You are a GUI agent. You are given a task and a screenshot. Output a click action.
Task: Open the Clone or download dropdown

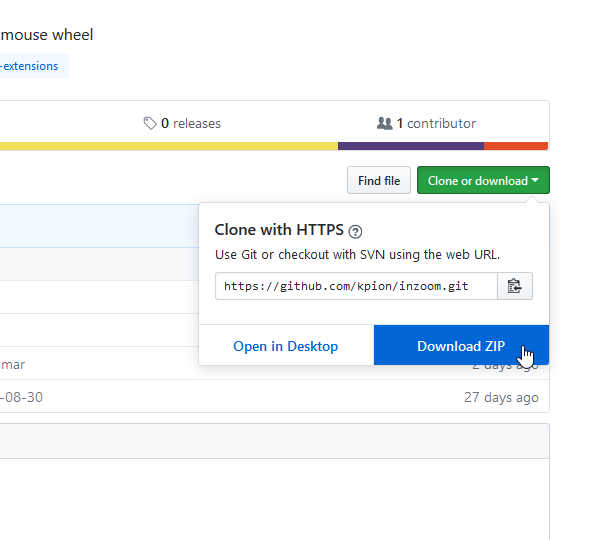(483, 180)
